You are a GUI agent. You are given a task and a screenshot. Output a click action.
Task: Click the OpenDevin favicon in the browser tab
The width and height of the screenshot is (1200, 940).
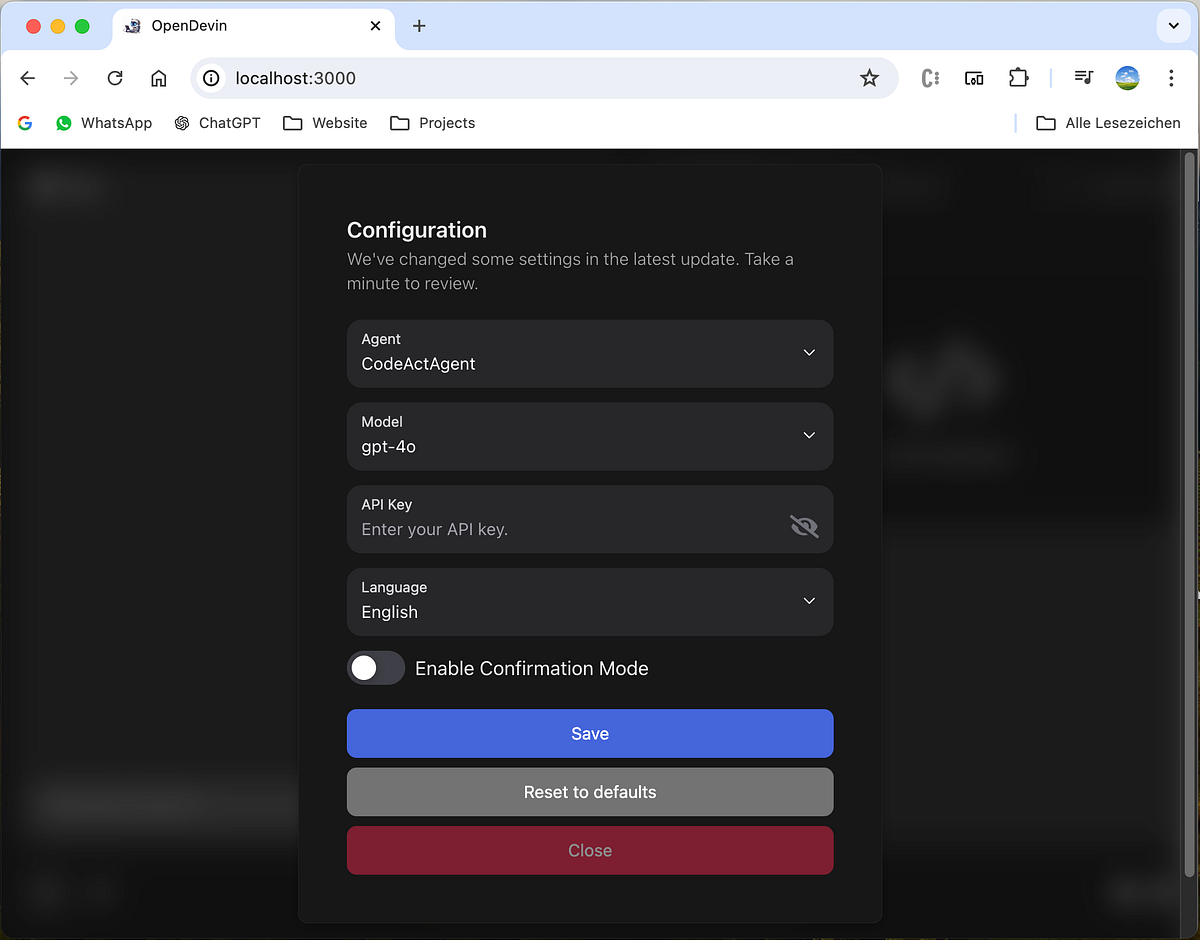coord(133,26)
